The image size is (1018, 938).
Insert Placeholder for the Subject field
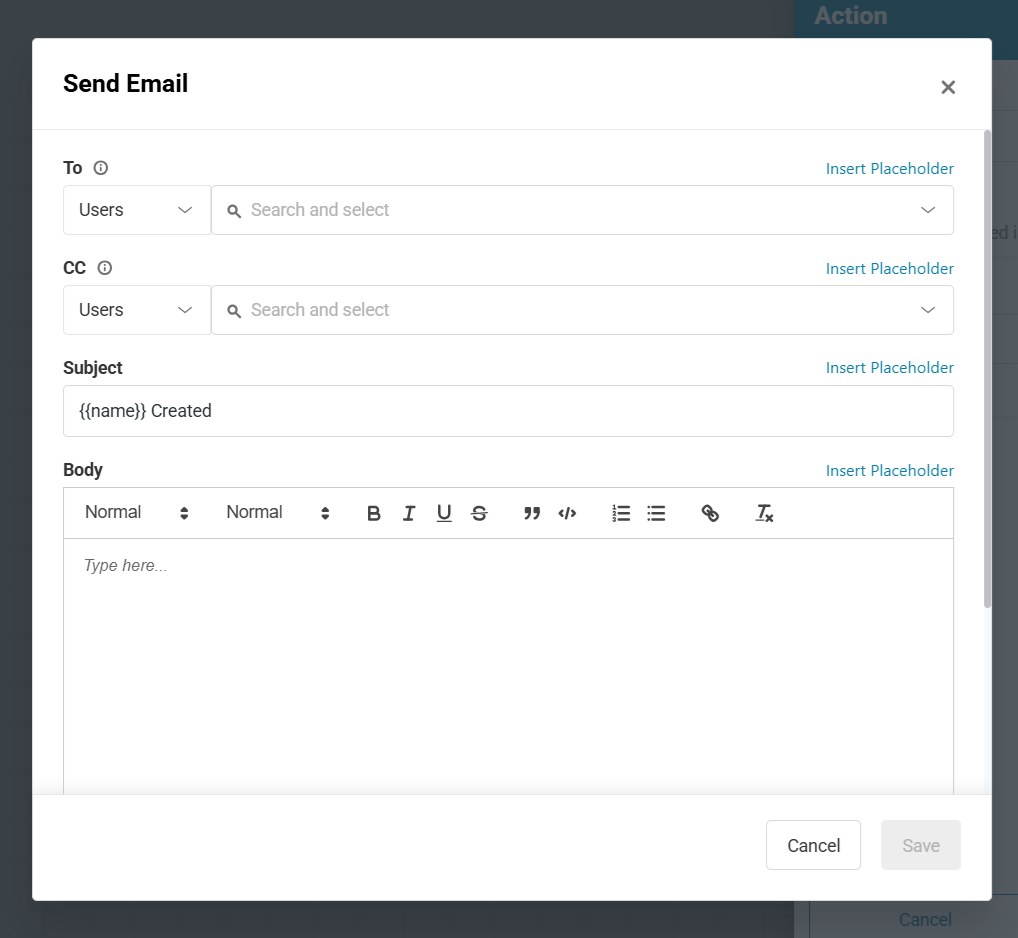pos(889,368)
